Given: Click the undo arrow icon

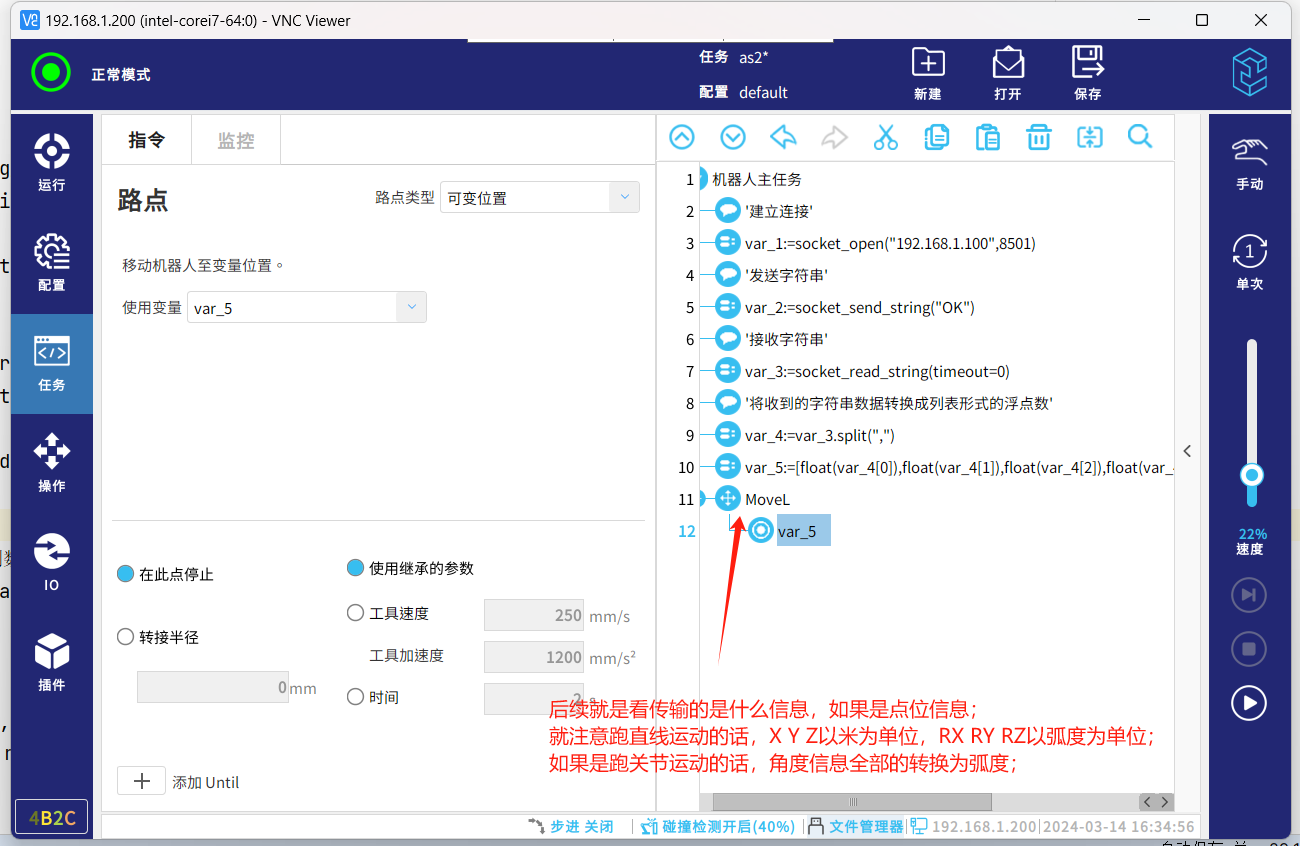Looking at the screenshot, I should click(783, 138).
